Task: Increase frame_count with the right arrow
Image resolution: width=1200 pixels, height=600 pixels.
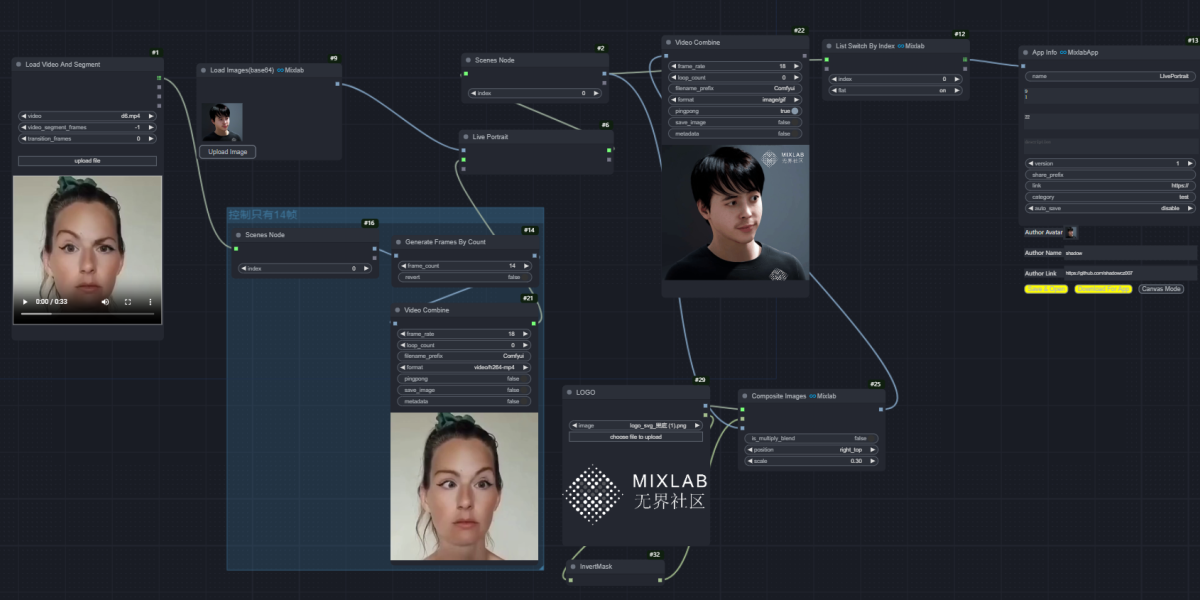Action: (526, 266)
